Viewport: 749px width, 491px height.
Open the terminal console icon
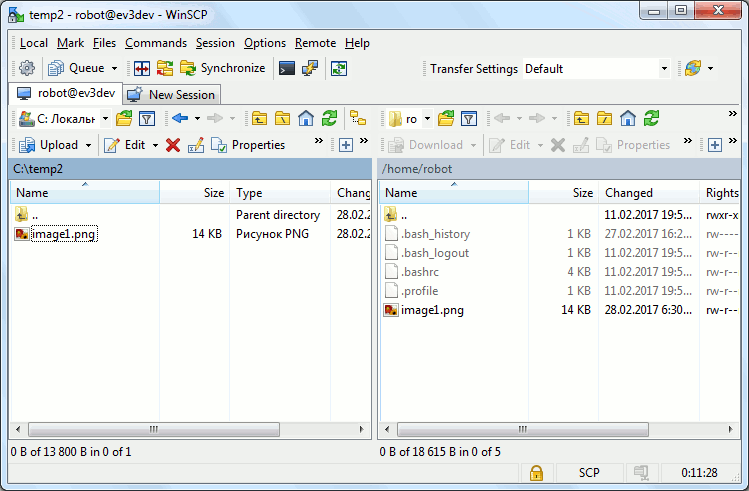[x=287, y=68]
